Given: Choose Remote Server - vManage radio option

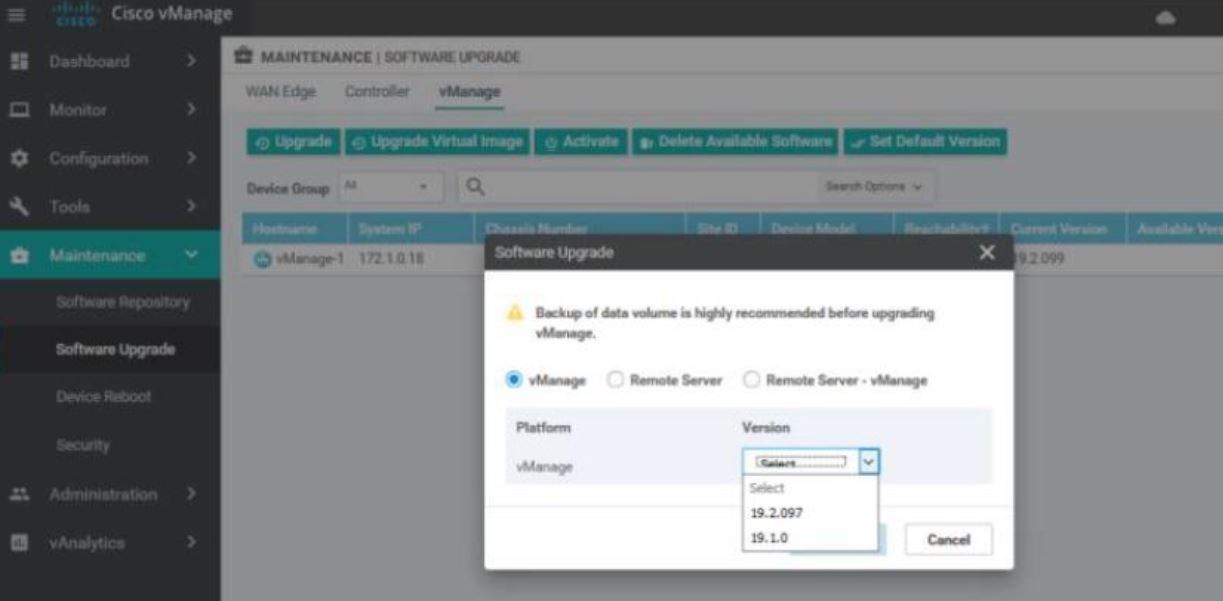Looking at the screenshot, I should point(752,380).
